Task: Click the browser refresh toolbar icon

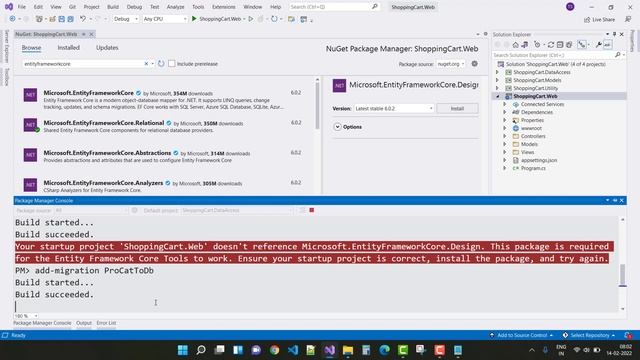Action: tap(274, 19)
